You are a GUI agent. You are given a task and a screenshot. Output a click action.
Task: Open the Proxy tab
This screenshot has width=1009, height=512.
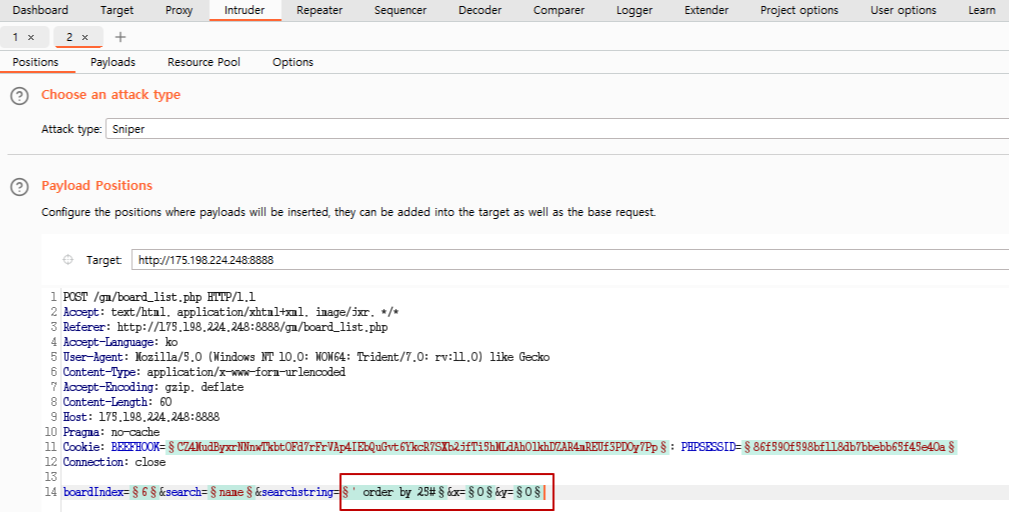click(179, 10)
